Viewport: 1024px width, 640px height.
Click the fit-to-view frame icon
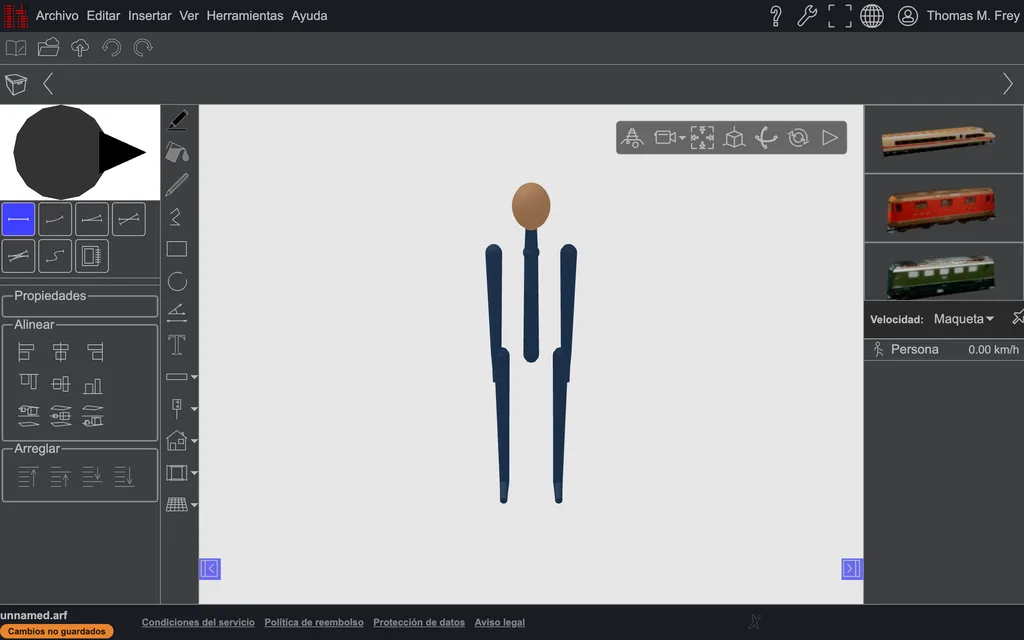[x=702, y=138]
